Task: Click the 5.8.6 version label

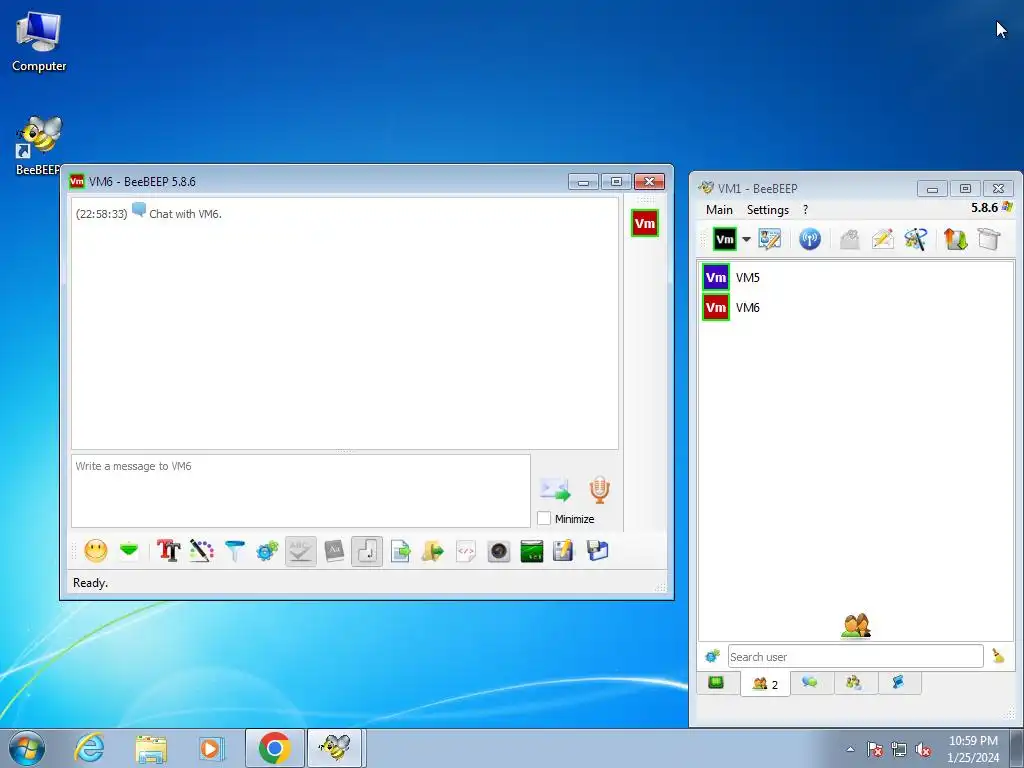Action: [984, 208]
